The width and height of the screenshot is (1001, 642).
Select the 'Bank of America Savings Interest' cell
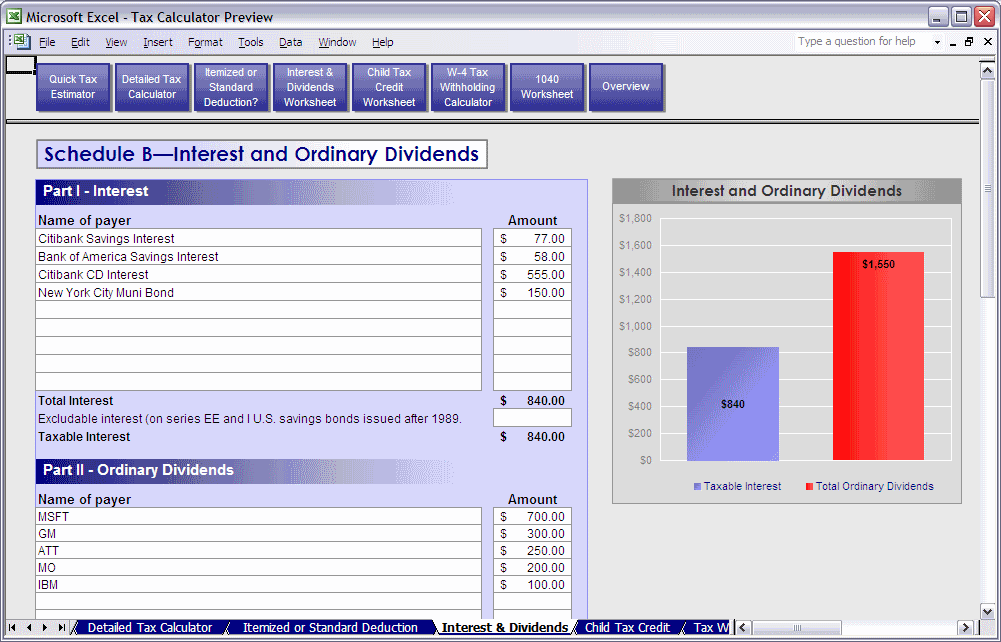[259, 256]
